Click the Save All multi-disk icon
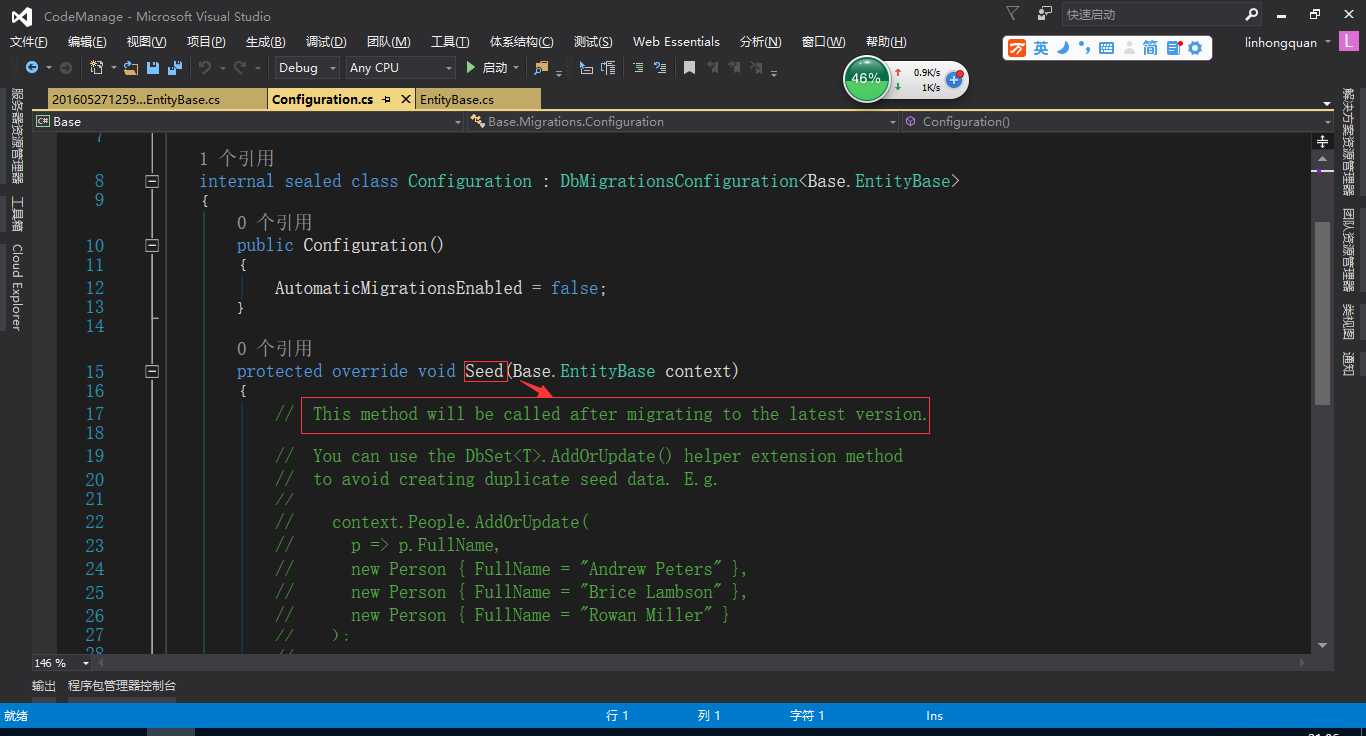Image resolution: width=1366 pixels, height=736 pixels. pos(175,67)
